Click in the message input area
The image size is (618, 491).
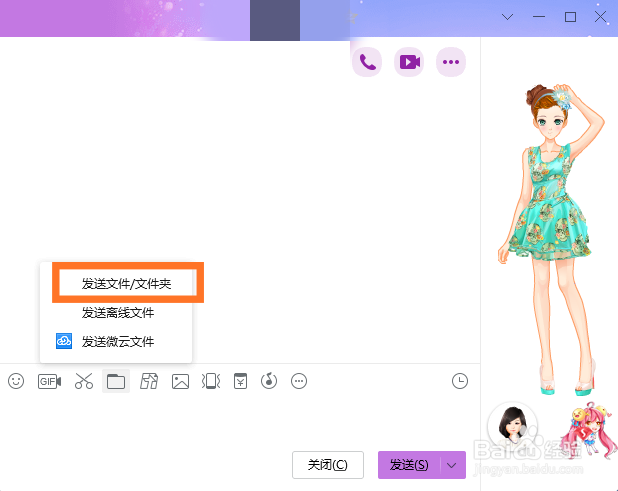point(240,421)
